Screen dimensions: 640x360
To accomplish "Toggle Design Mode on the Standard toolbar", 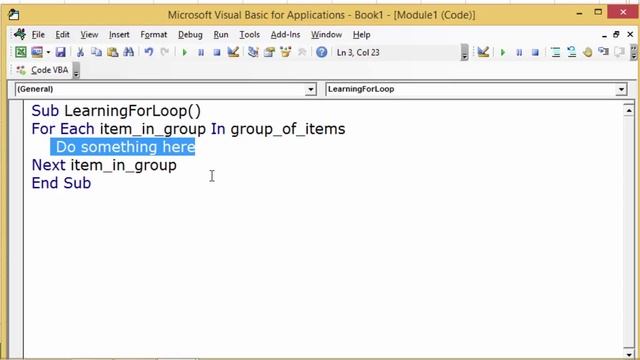I will [233, 52].
